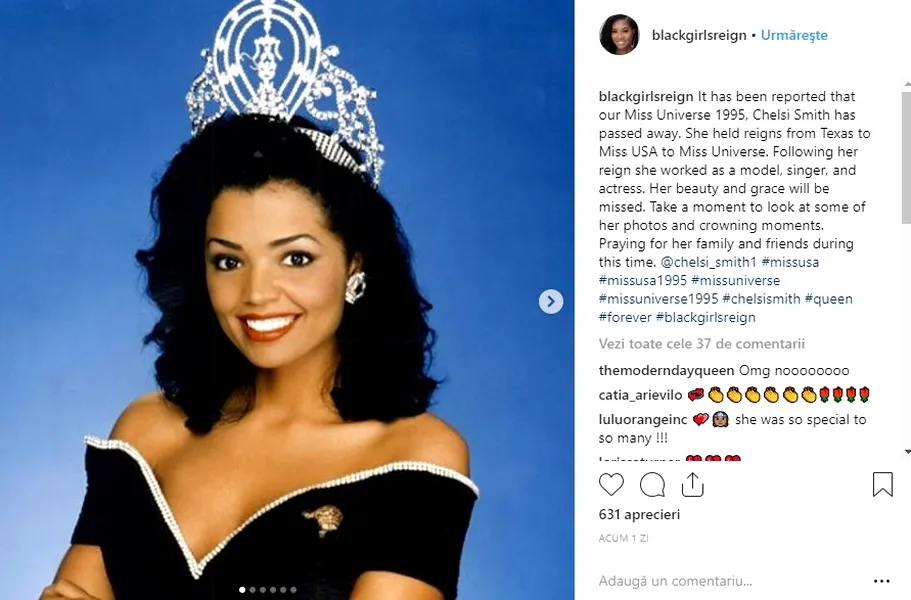Open the #chelsismith hashtag
Screen dimensions: 911x600
click(761, 299)
